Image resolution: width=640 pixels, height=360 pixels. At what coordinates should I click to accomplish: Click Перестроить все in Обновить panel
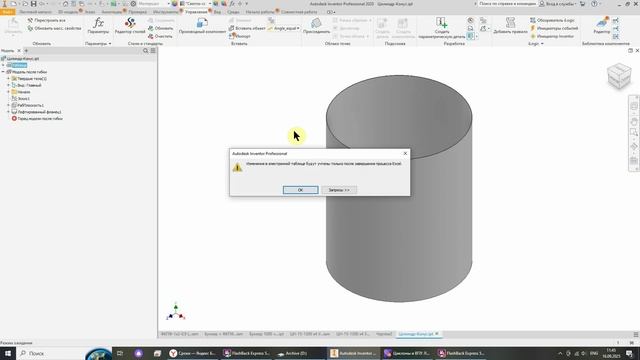[x=47, y=20]
